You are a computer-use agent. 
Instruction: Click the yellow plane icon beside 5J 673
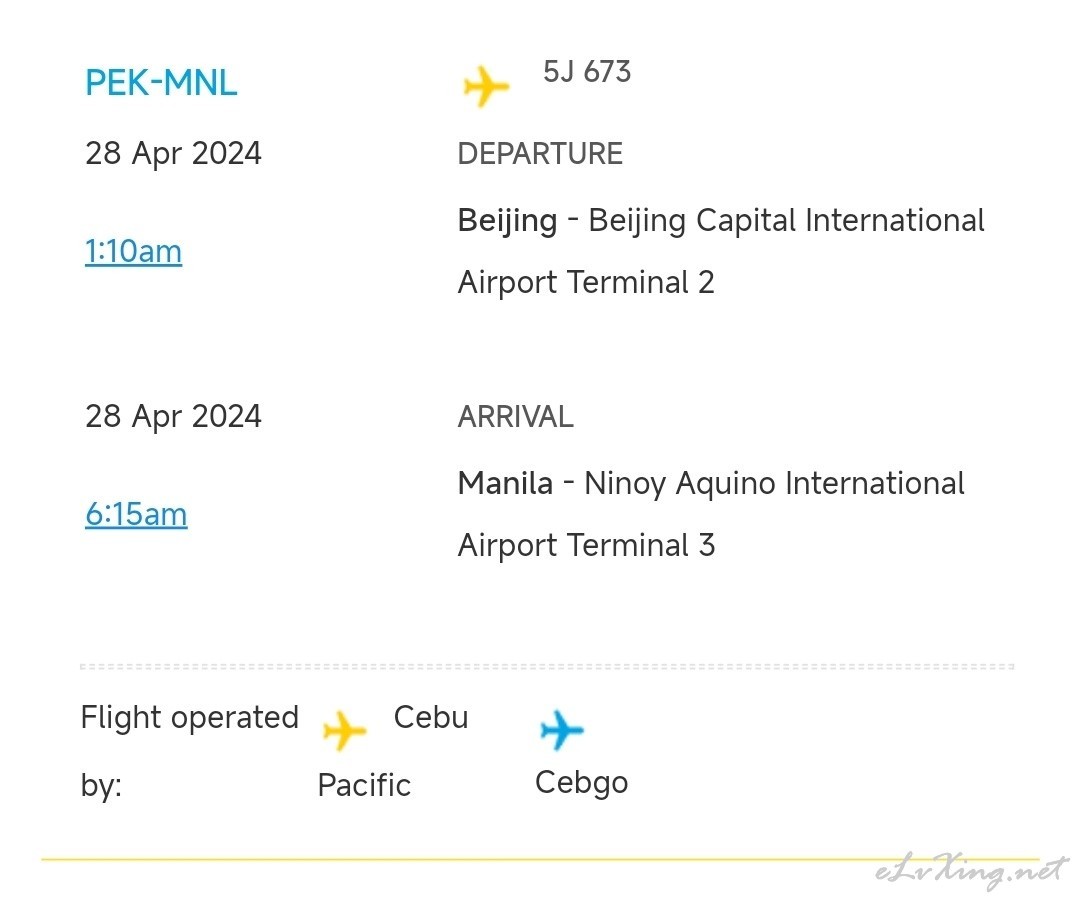[486, 86]
